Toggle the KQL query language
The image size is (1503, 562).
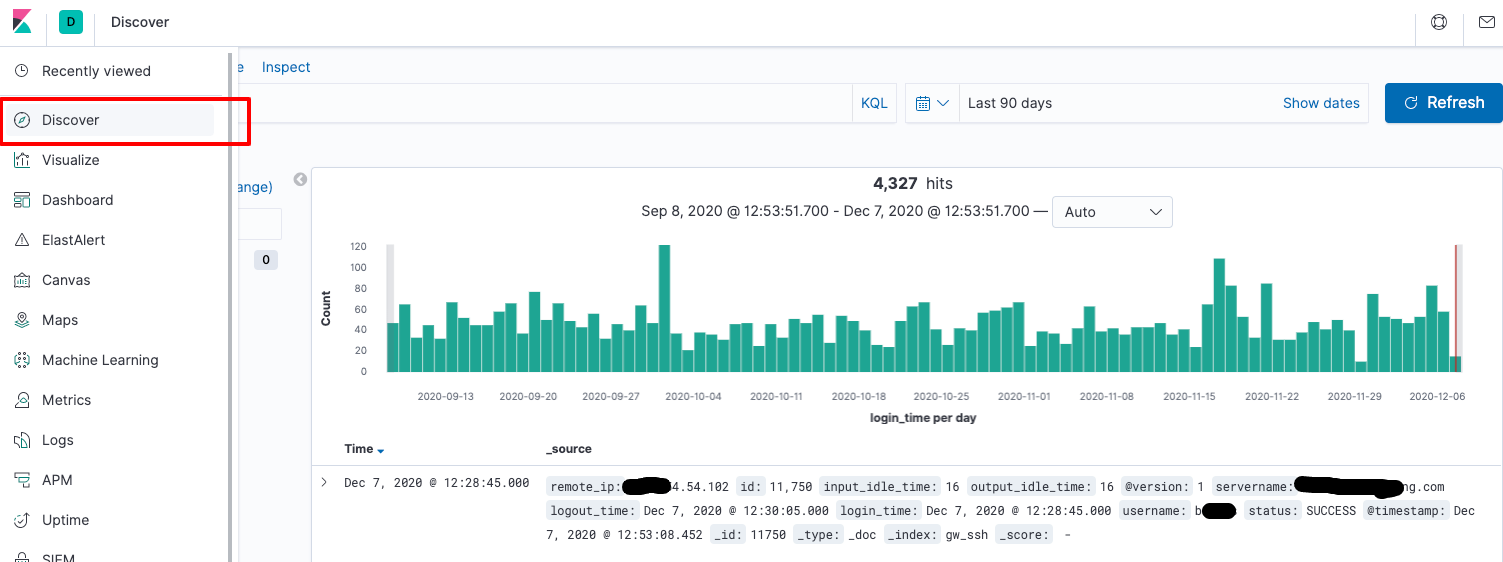coord(874,103)
